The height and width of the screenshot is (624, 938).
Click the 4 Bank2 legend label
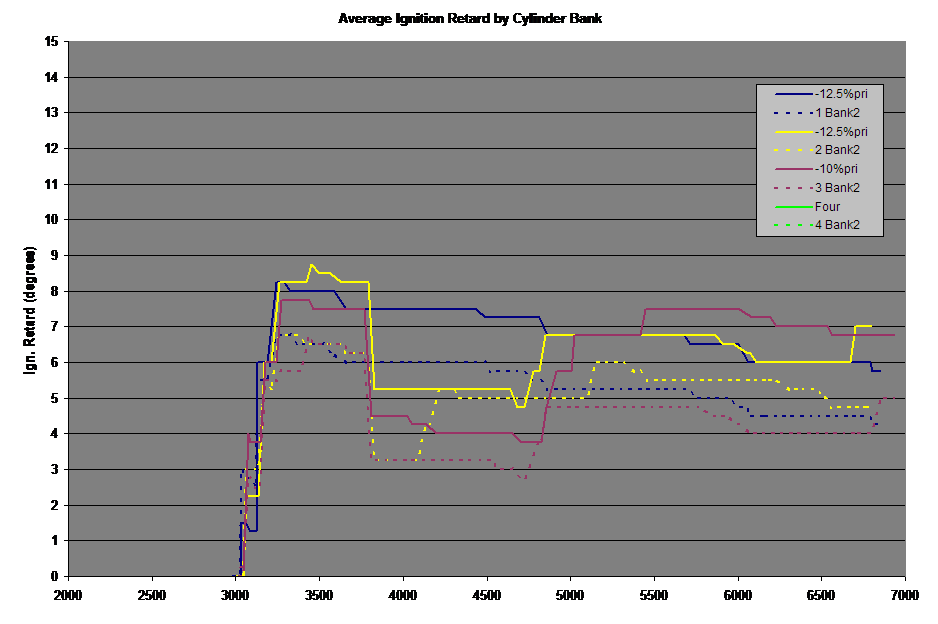837,226
